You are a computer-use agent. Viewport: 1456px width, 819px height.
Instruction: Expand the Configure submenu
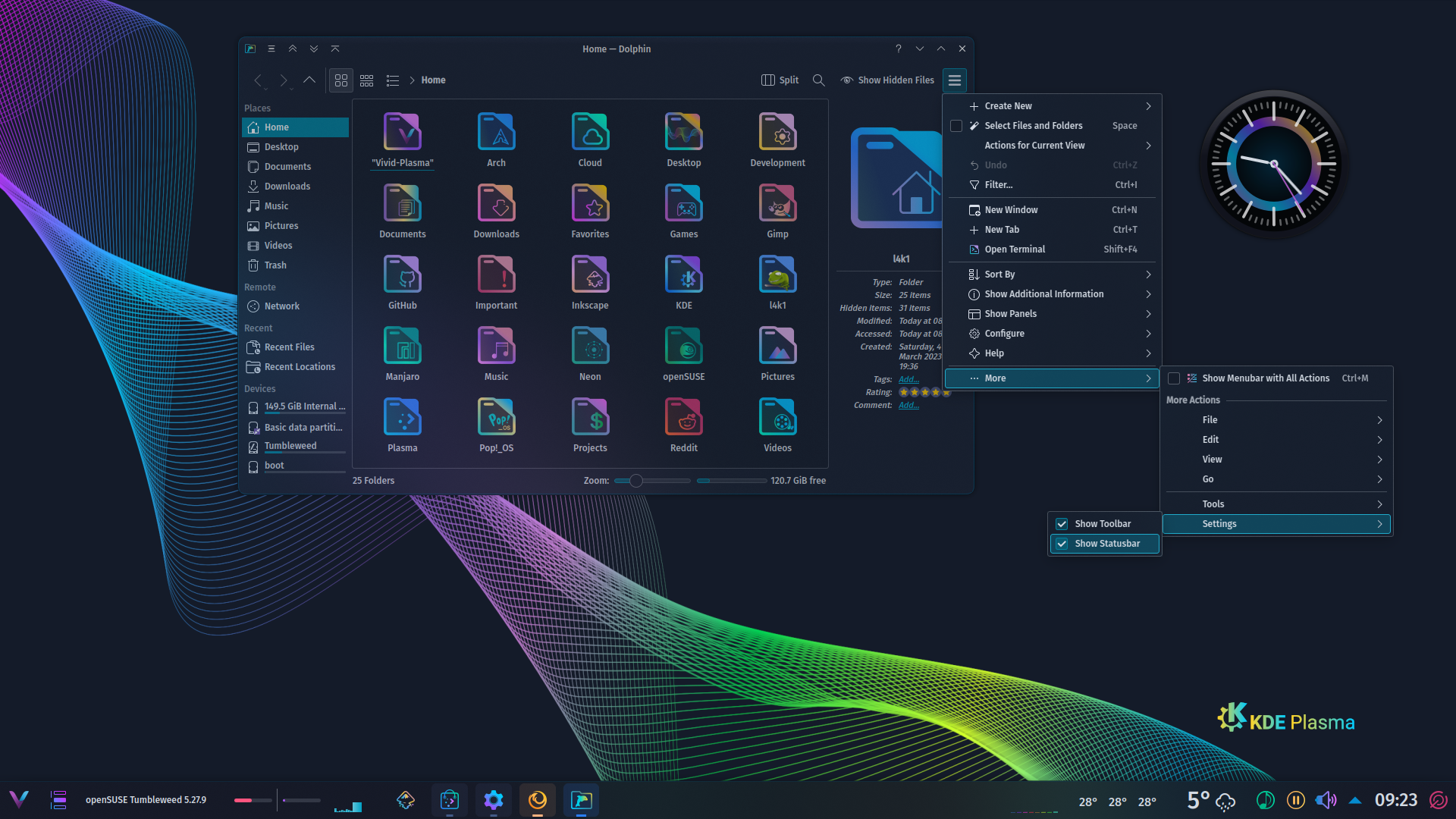click(x=1053, y=334)
